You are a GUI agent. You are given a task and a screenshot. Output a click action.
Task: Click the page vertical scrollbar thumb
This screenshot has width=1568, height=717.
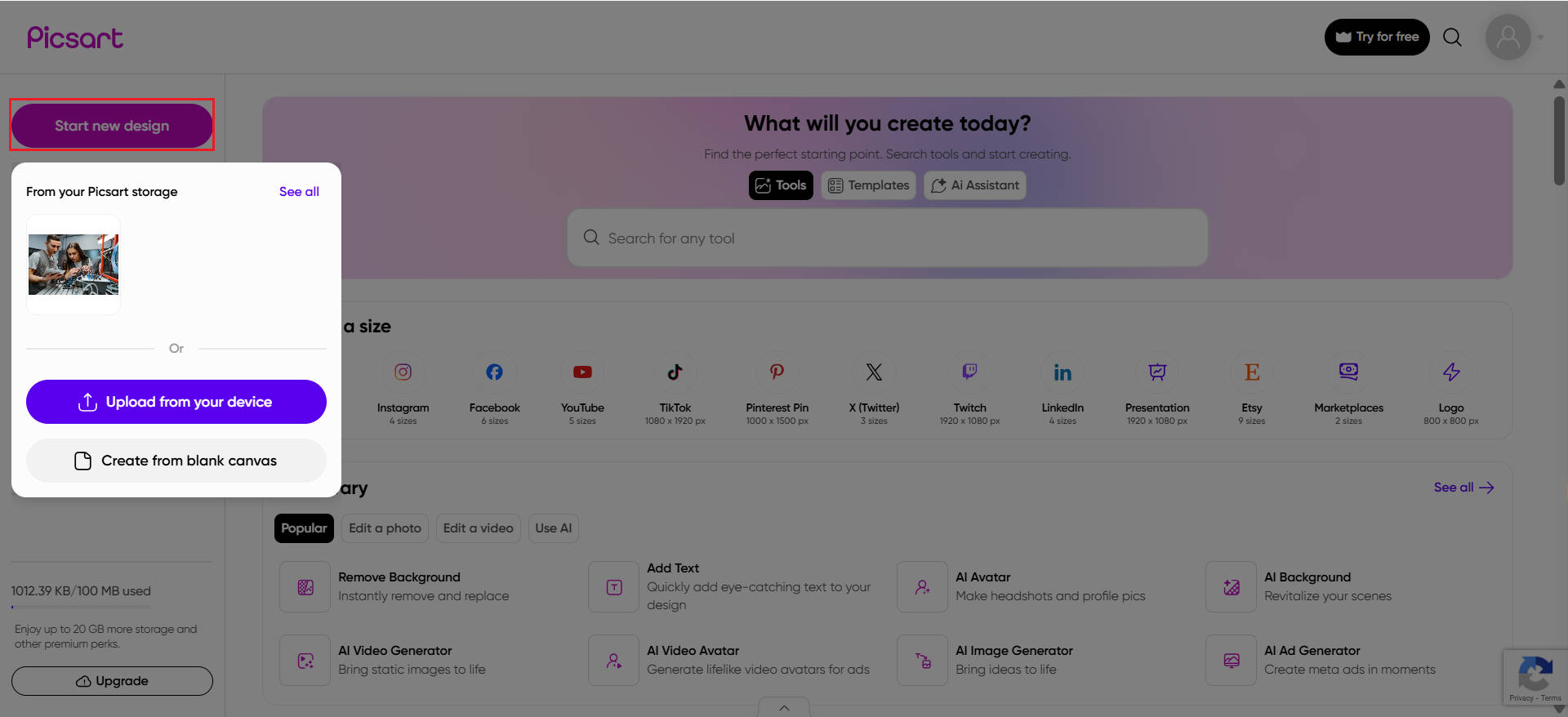pos(1559,140)
